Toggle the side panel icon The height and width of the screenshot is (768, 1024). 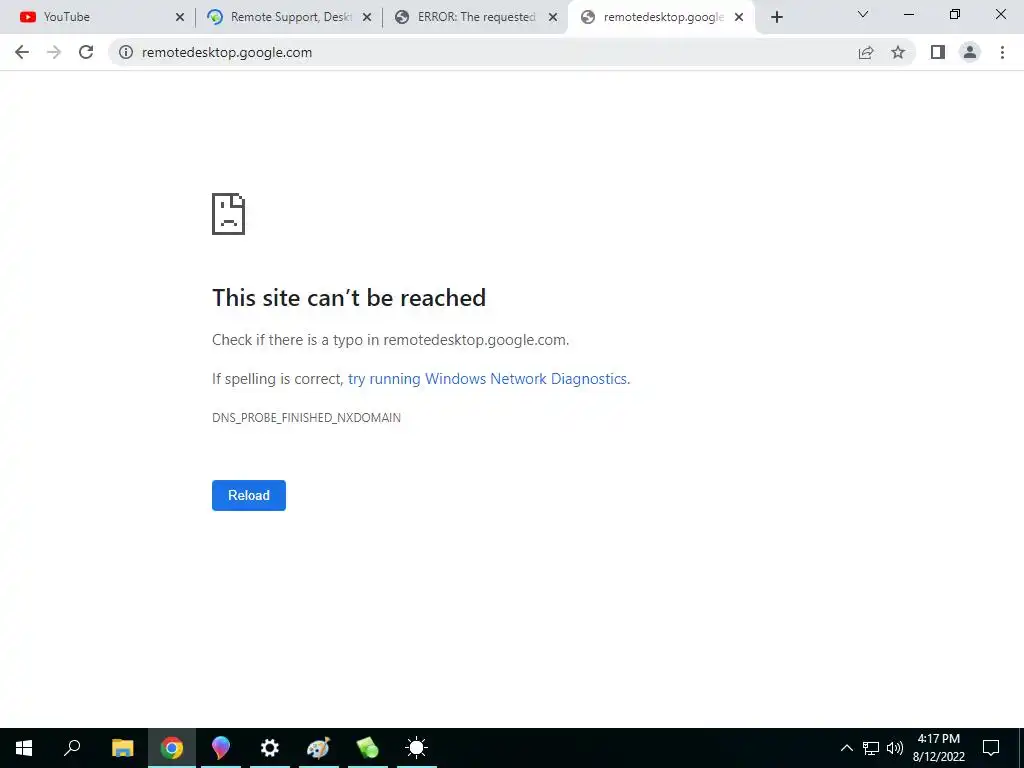(938, 52)
